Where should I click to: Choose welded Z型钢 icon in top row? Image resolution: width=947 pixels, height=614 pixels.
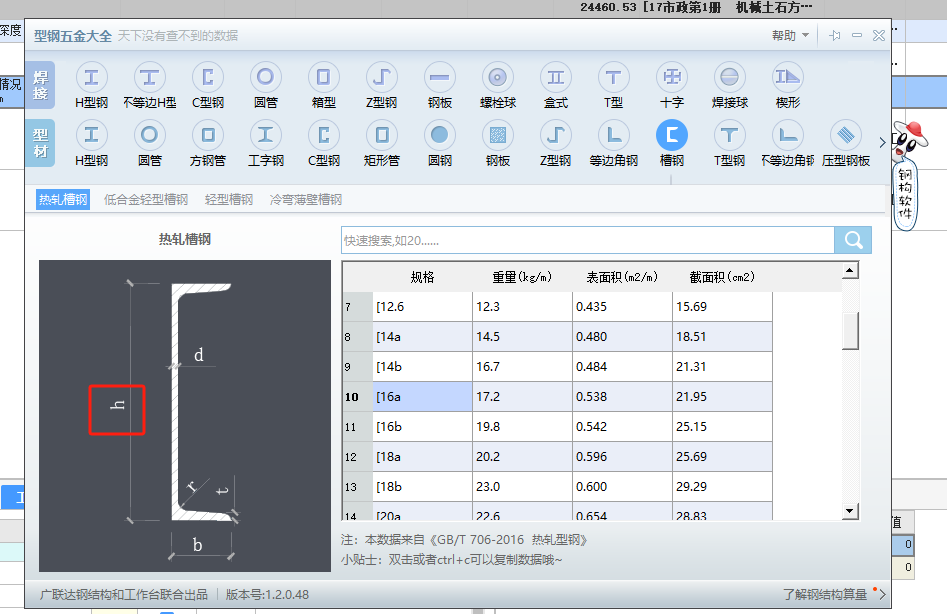381,77
